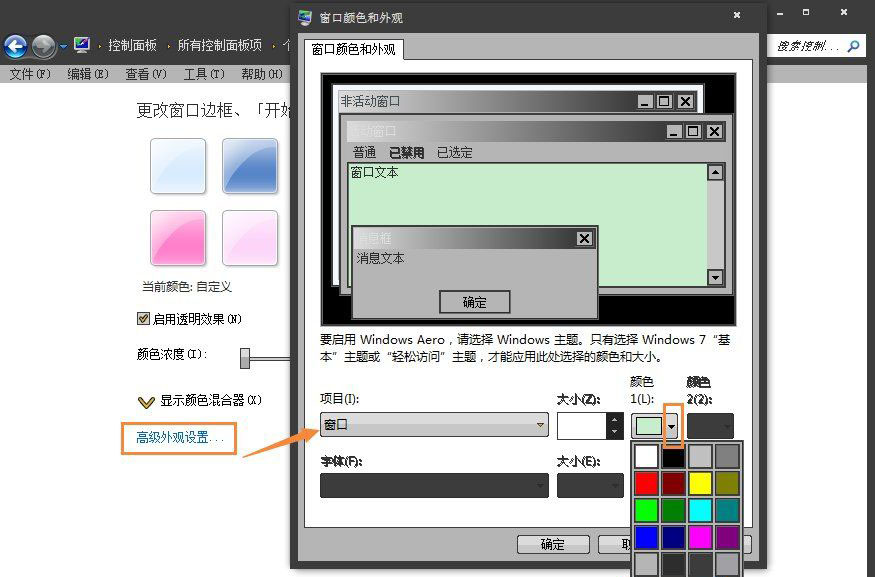The image size is (875, 577).
Task: Open the recent pages dropdown beside Forward
Action: [x=63, y=47]
